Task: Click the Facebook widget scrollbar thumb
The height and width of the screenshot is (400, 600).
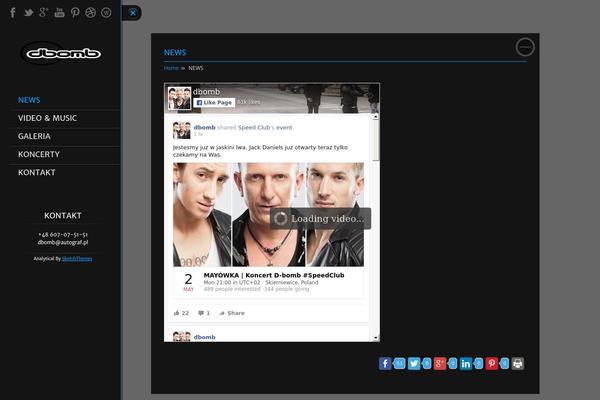Action: (375, 140)
